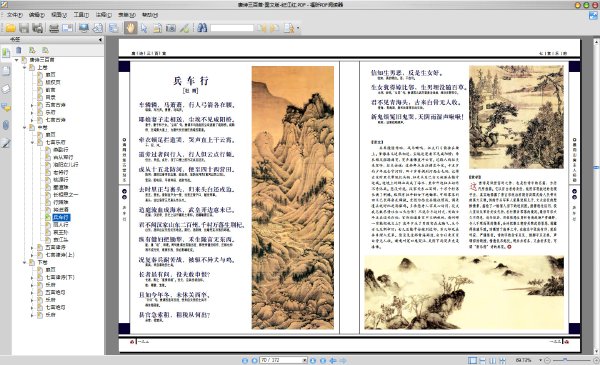Go to next page button

click(x=313, y=360)
